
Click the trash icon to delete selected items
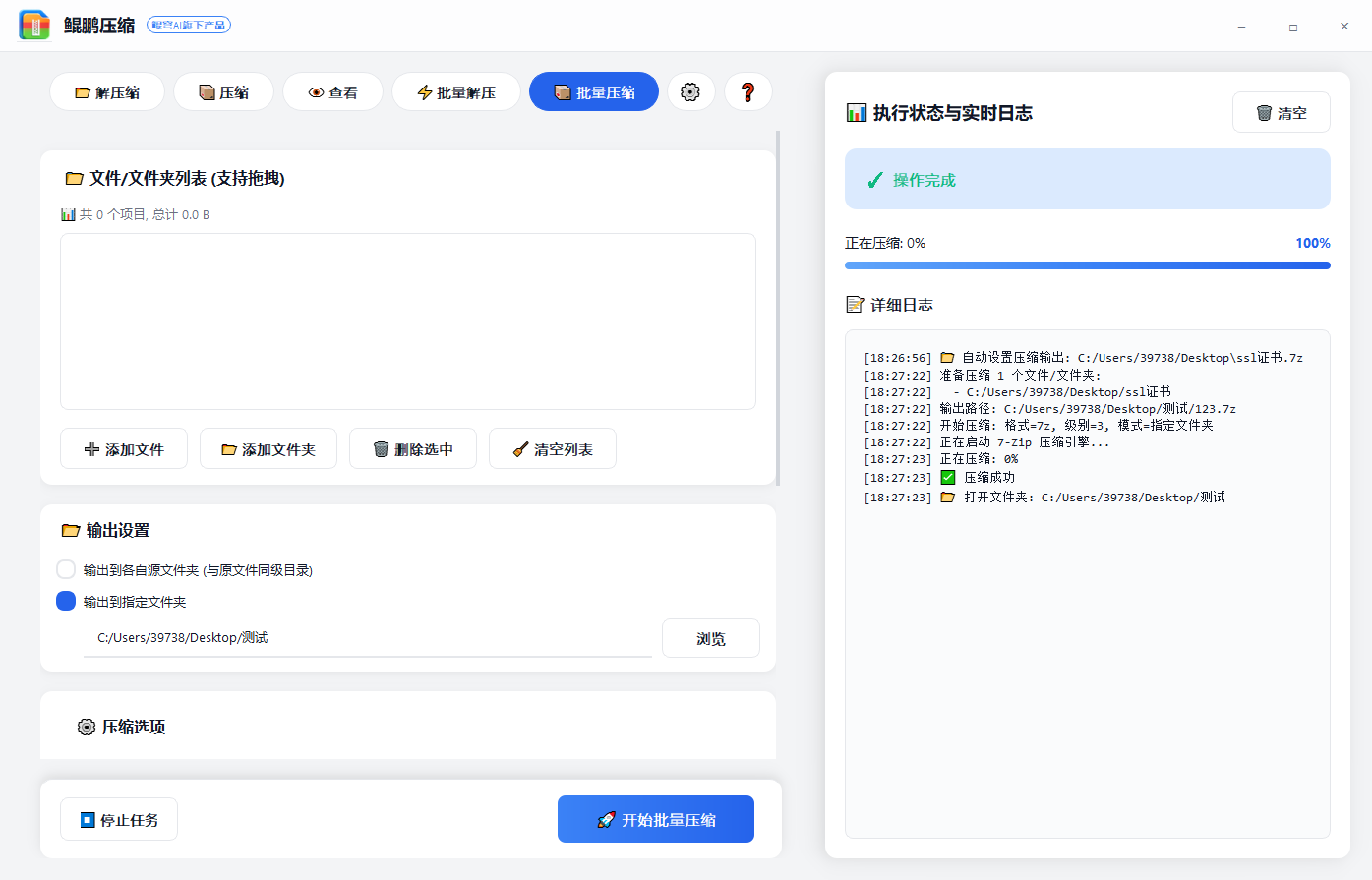pos(381,448)
